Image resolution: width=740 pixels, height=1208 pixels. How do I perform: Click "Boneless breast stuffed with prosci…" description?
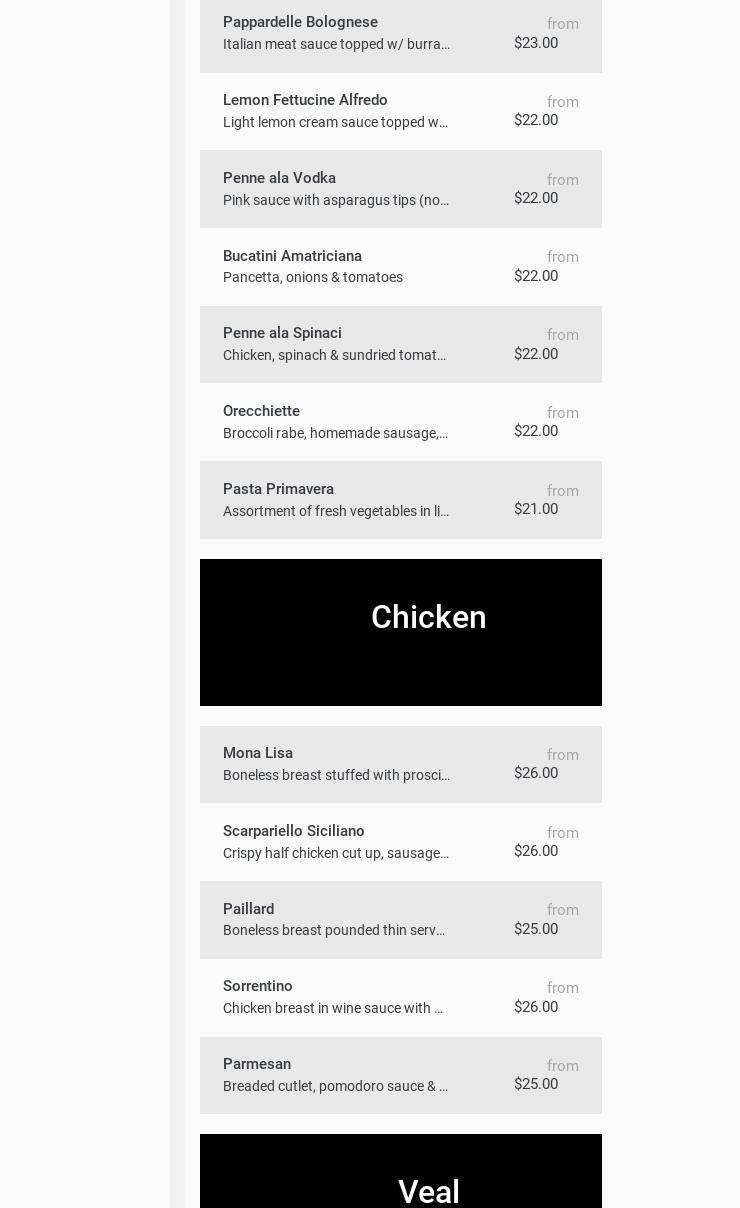336,775
